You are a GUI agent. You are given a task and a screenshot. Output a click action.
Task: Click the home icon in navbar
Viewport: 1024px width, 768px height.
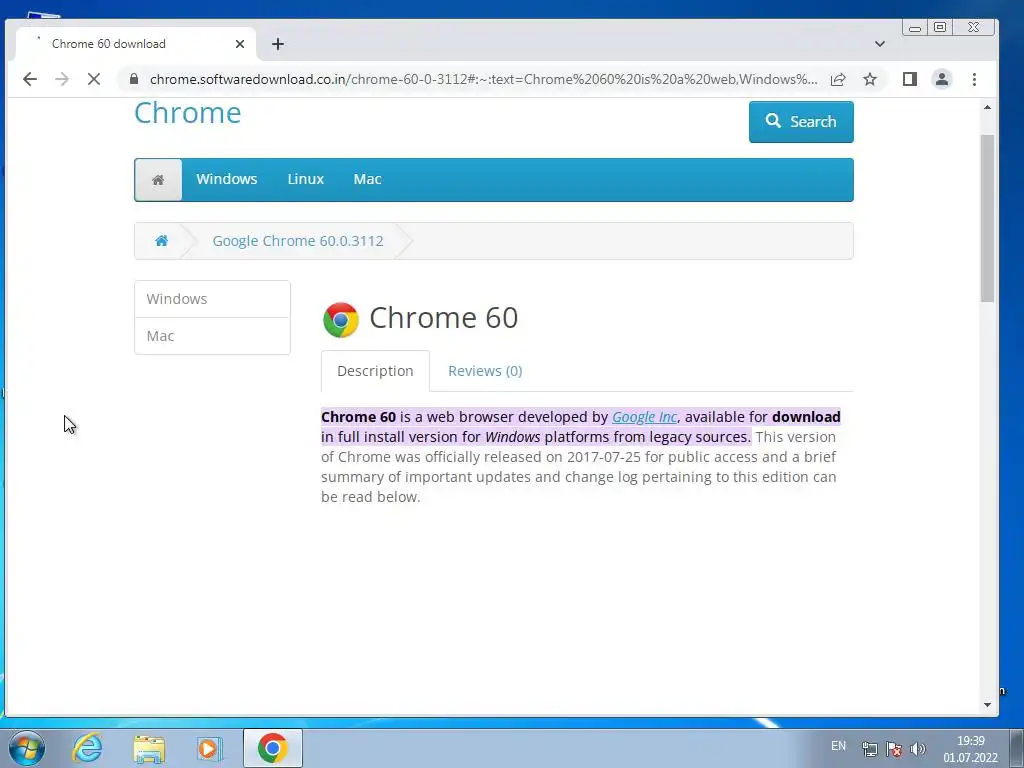pyautogui.click(x=158, y=180)
